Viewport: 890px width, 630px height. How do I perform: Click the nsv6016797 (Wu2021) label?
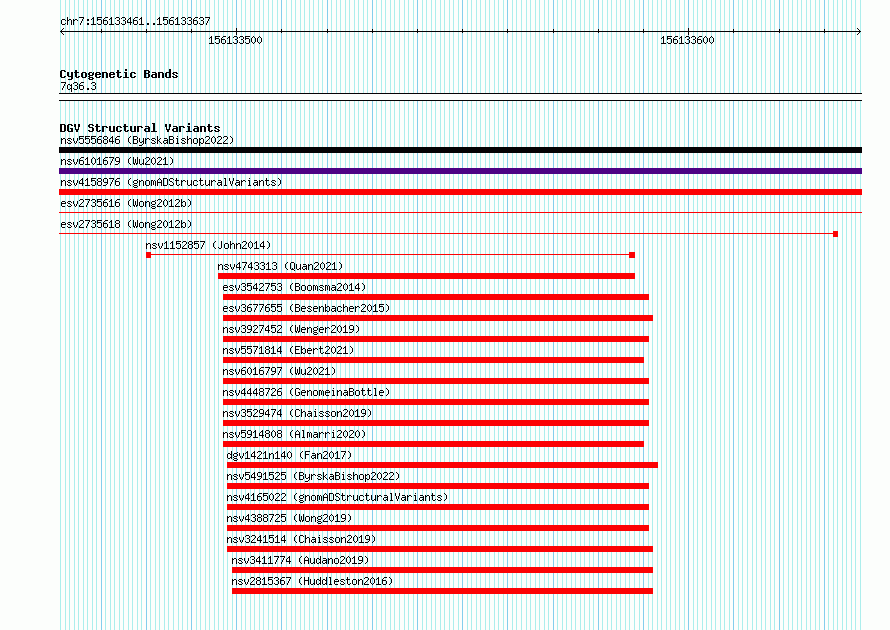click(279, 371)
